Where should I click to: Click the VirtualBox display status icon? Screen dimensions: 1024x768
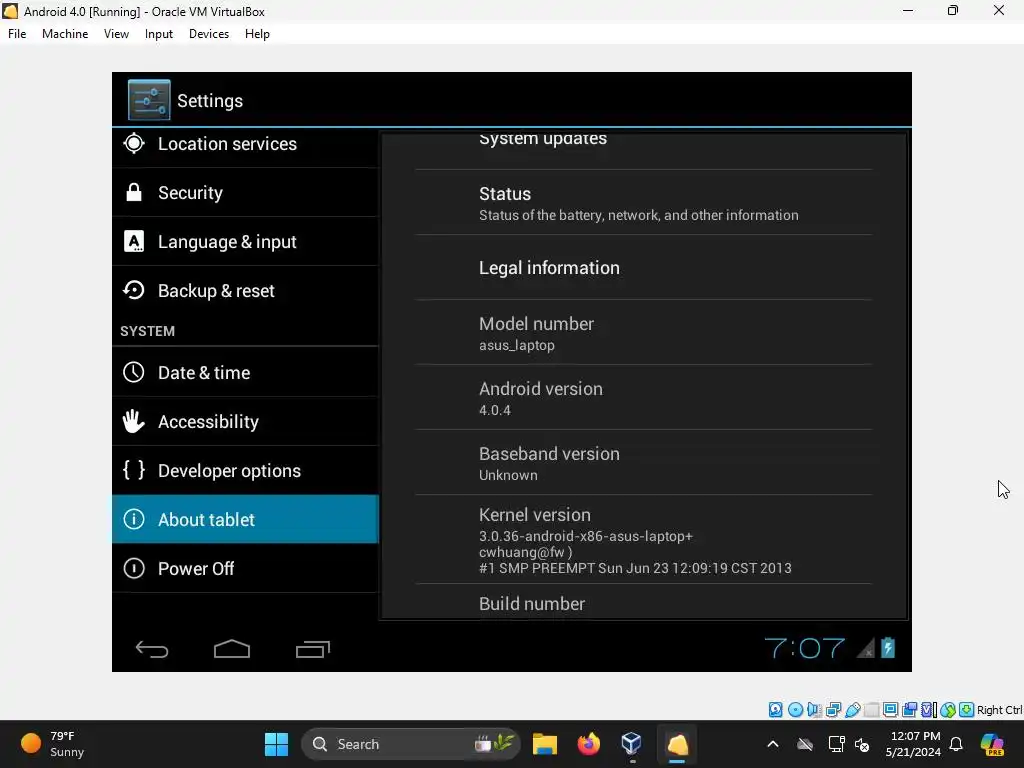890,710
